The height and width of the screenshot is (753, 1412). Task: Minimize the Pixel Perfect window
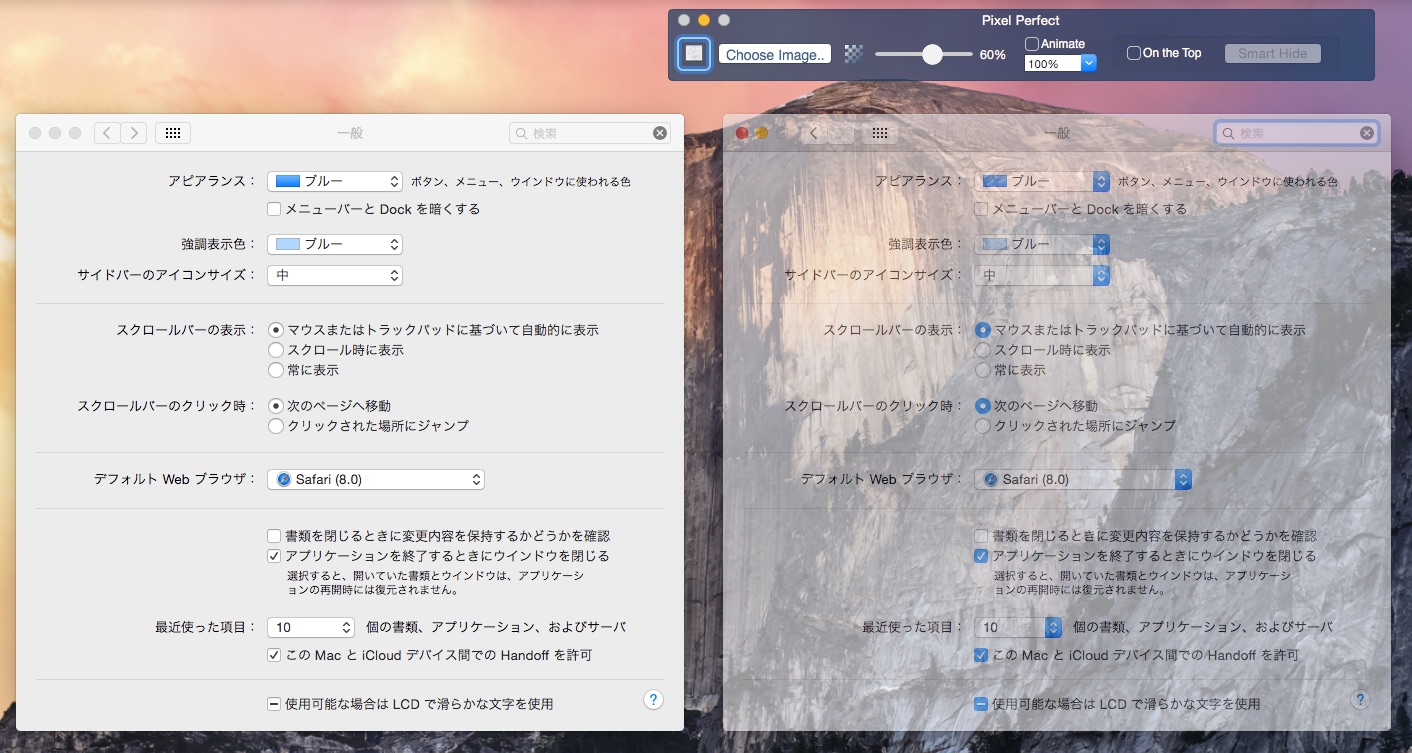pyautogui.click(x=704, y=20)
